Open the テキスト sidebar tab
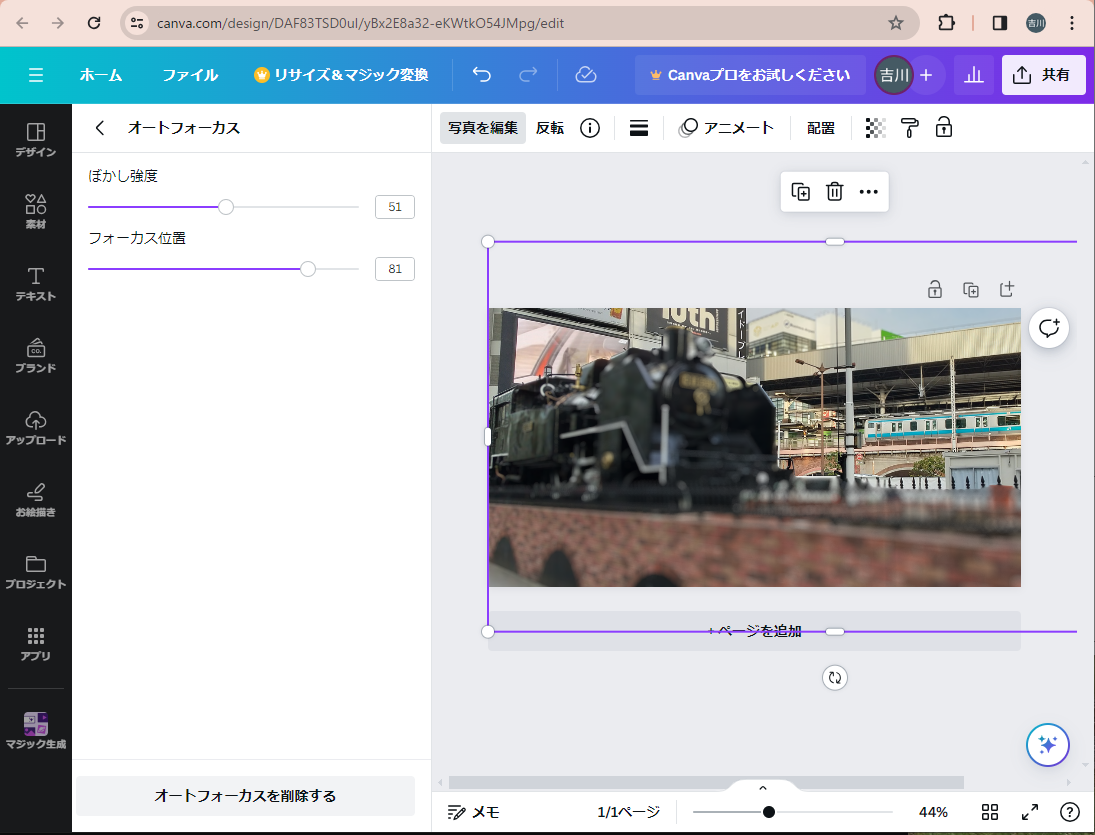The image size is (1095, 835). (x=36, y=284)
